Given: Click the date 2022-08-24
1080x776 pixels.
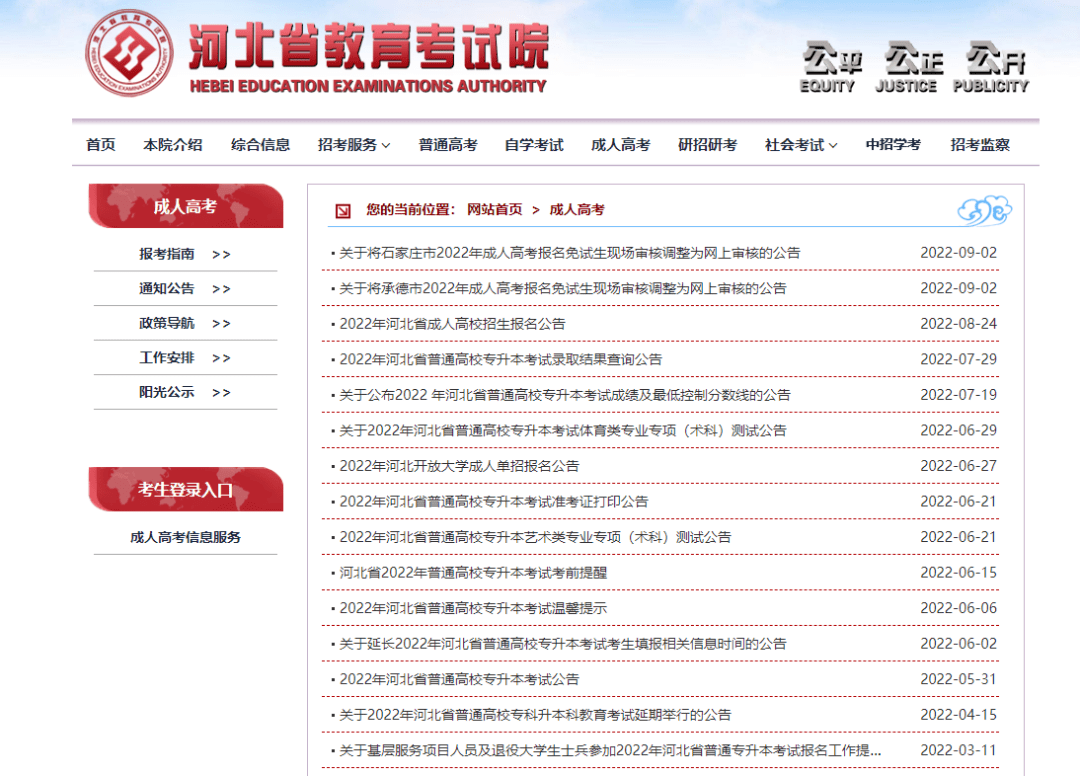Looking at the screenshot, I should pos(958,324).
